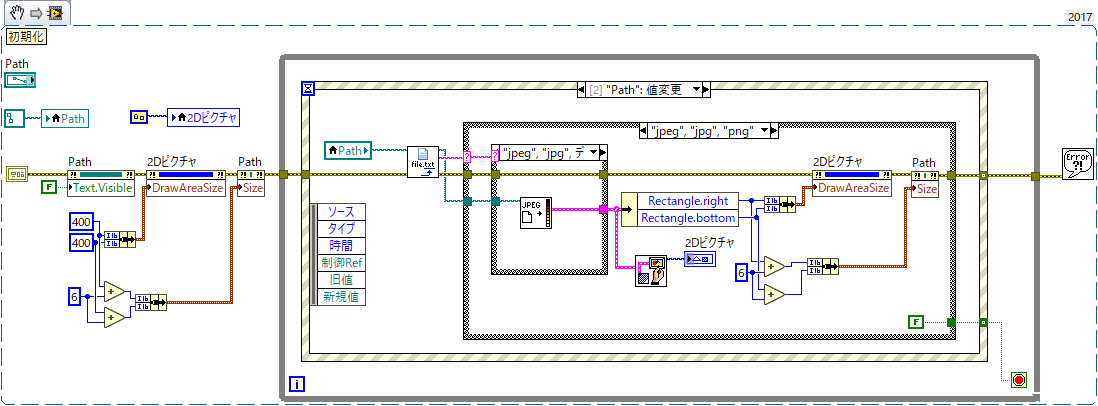Viewport: 1098px width, 406px height.
Task: Select the Path local variable inside the event structure
Action: point(349,150)
